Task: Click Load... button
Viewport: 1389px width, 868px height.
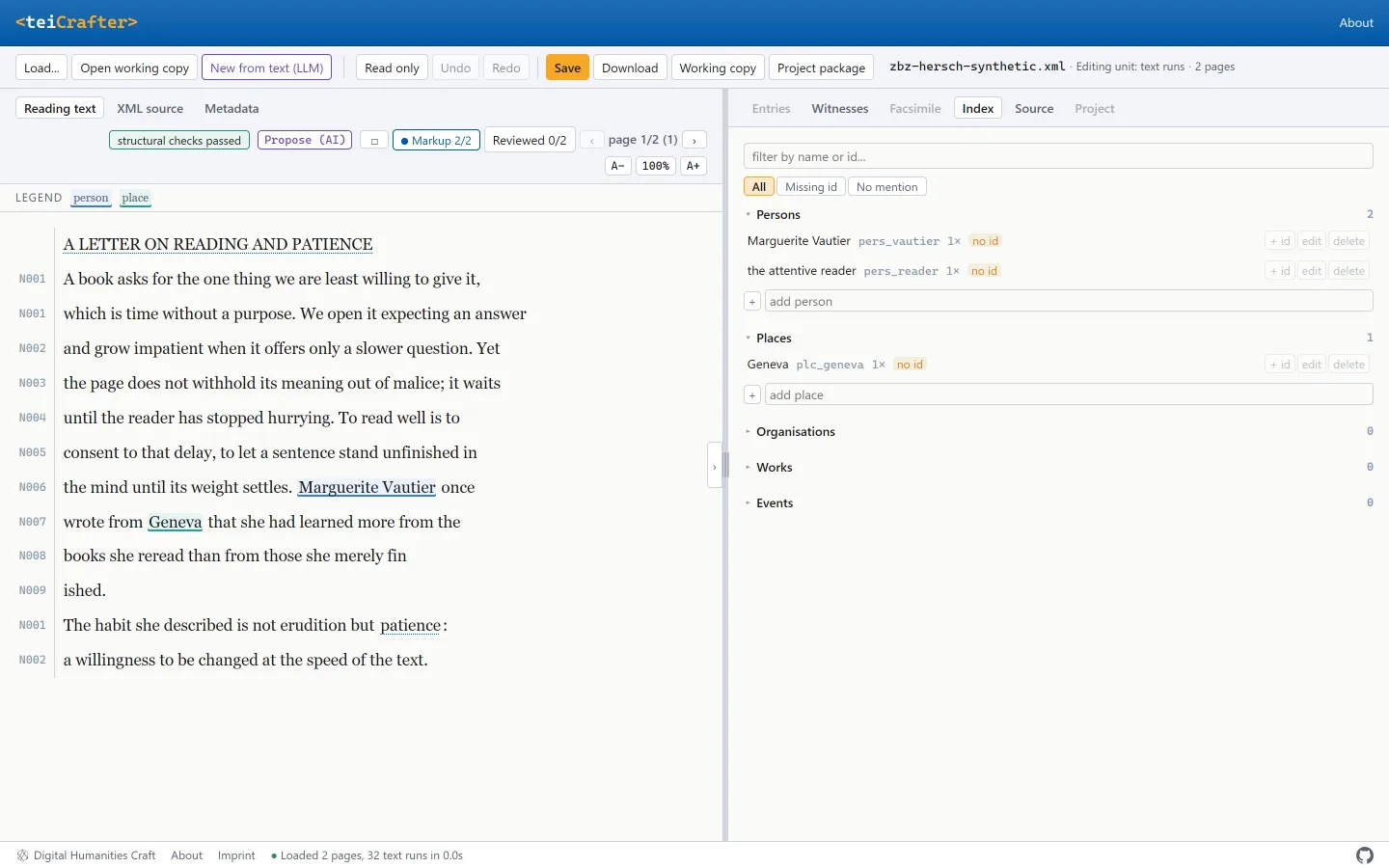Action: pos(41,68)
